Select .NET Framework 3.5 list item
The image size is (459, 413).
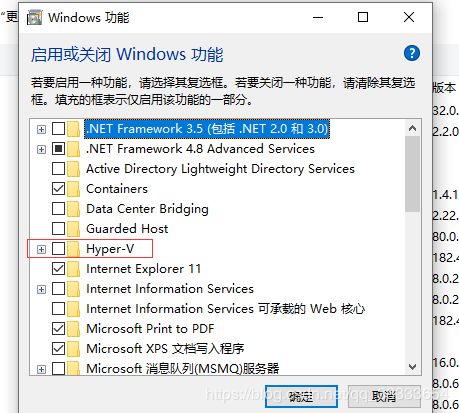pyautogui.click(x=207, y=129)
